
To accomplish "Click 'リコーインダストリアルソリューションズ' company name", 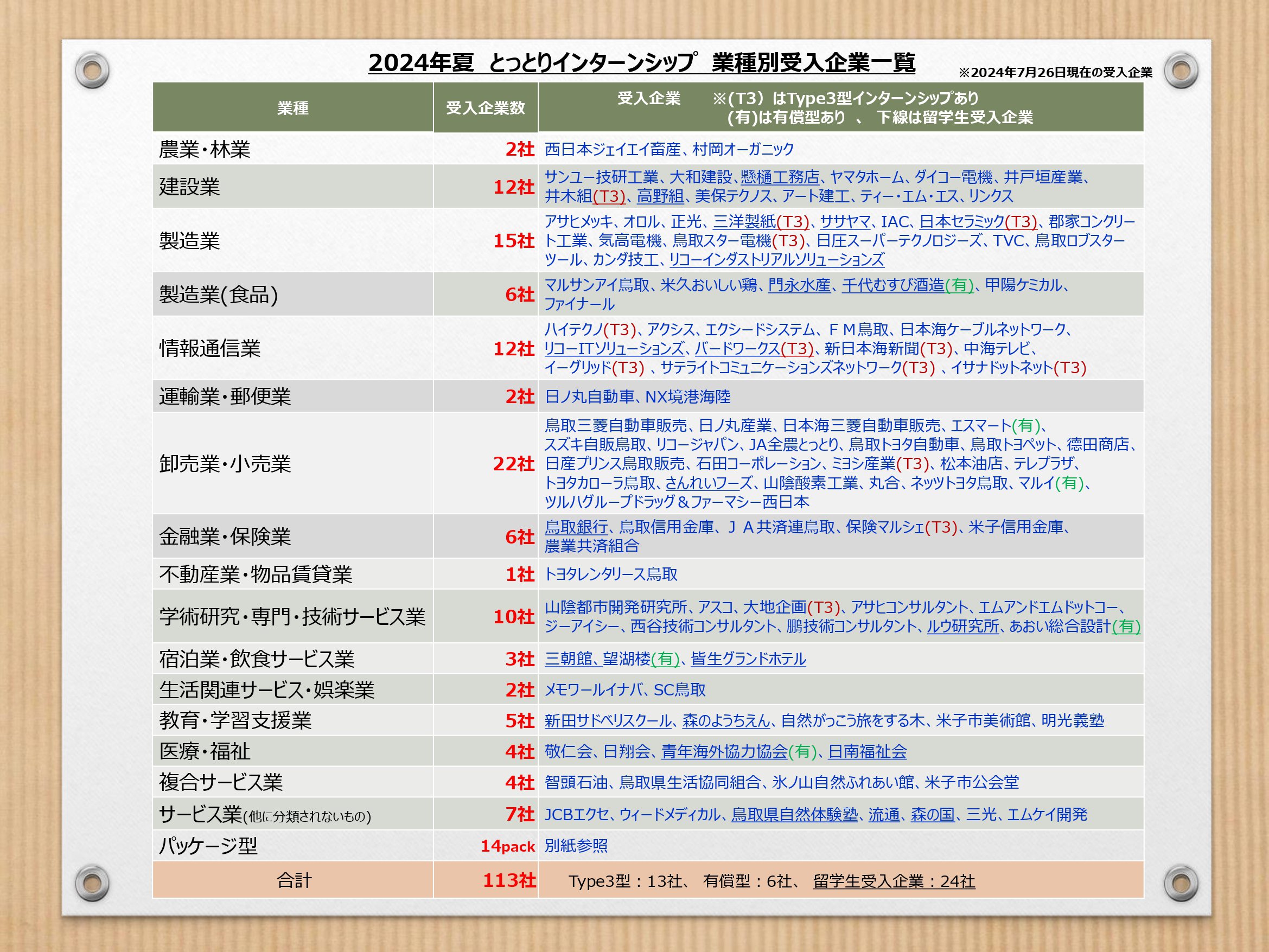I will pos(777,260).
